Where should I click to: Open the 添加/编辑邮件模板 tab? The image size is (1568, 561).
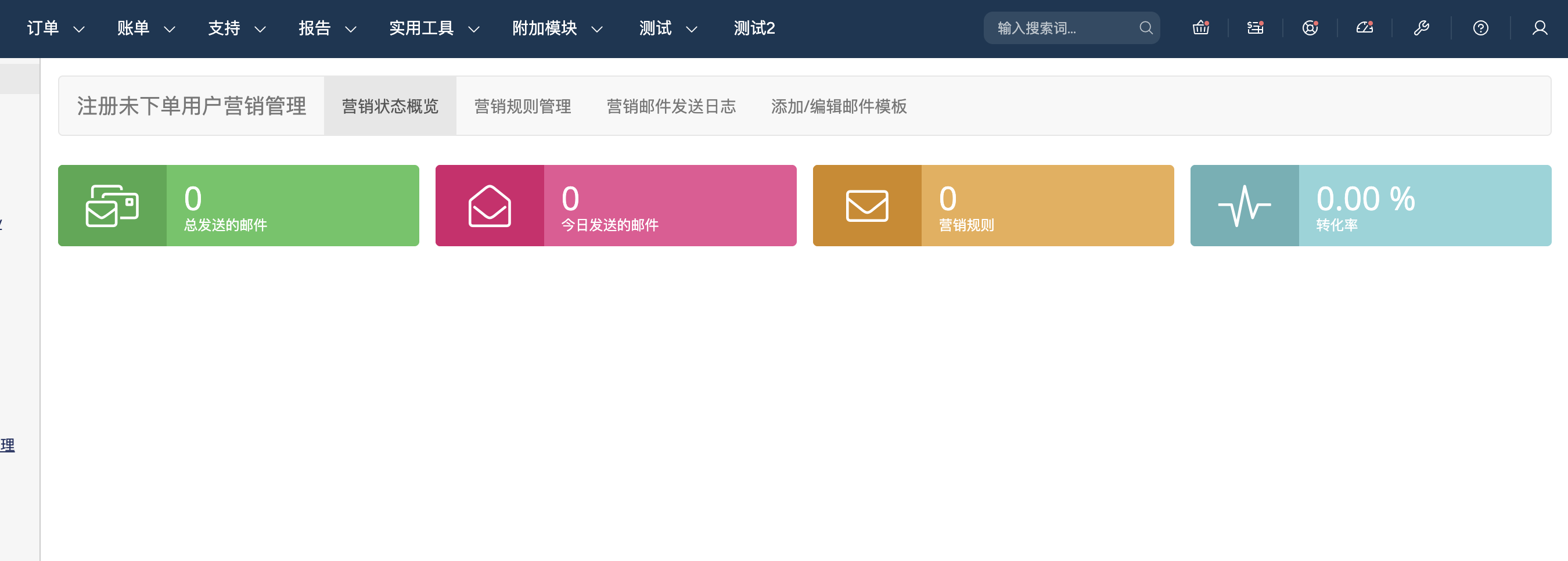[x=838, y=106]
